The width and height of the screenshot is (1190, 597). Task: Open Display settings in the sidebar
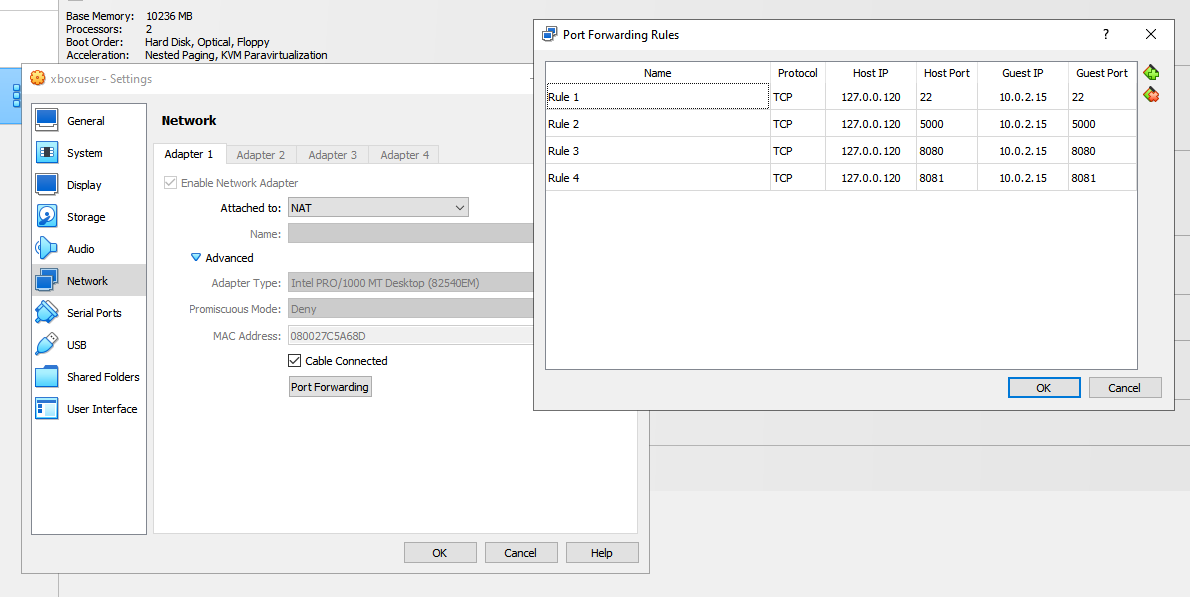click(x=84, y=185)
